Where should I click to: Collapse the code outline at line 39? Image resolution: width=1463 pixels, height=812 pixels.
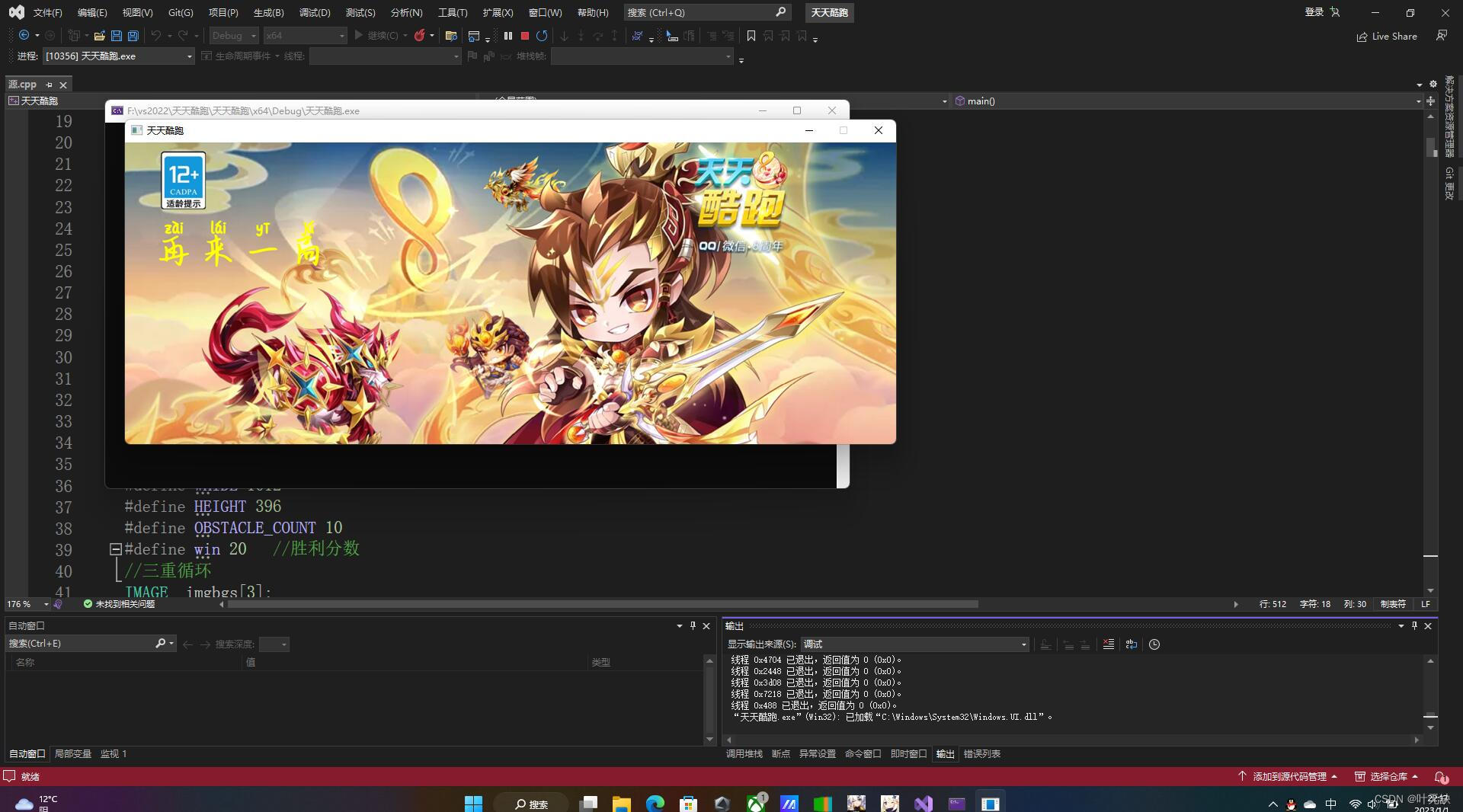(x=116, y=548)
